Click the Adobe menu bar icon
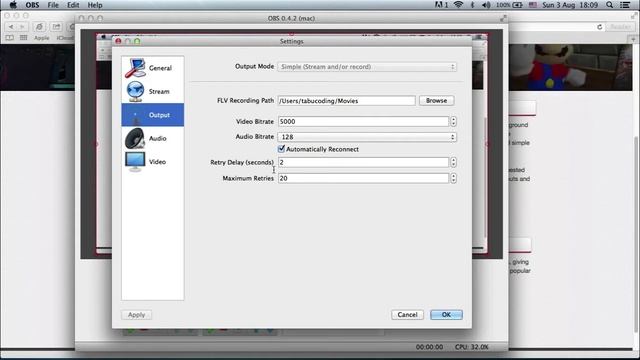The width and height of the screenshot is (640, 360). pos(441,5)
